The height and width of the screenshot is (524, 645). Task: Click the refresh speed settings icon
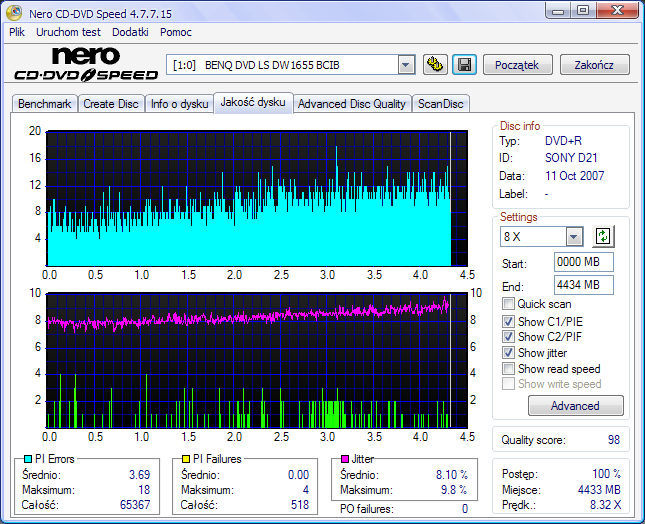click(603, 236)
